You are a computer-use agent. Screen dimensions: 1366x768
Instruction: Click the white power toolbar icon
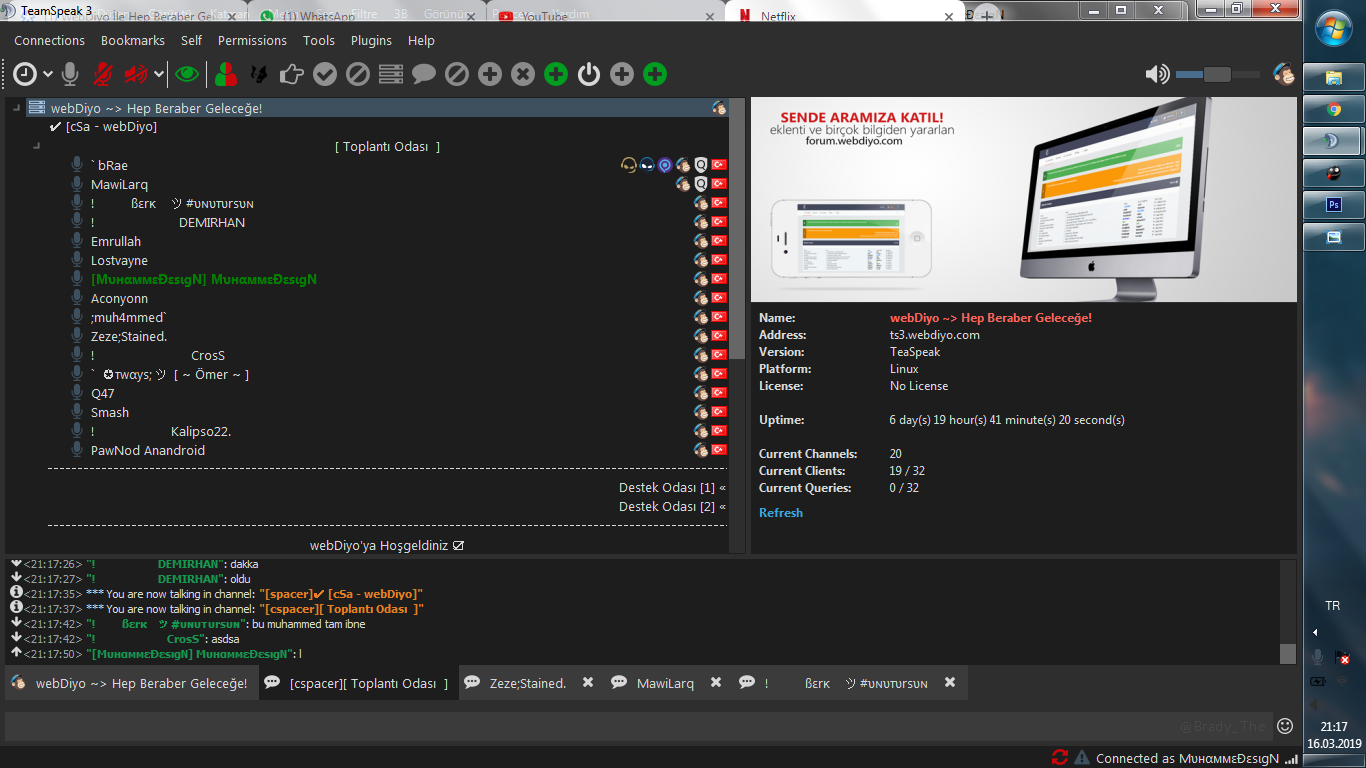coord(589,74)
